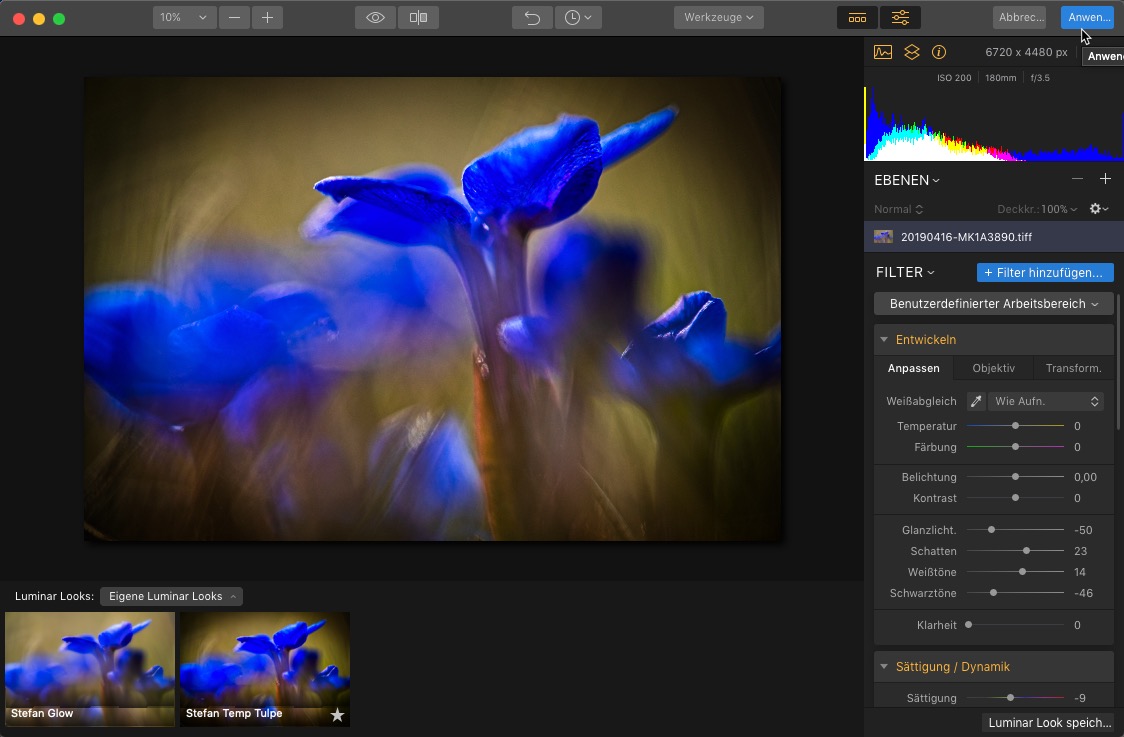Switch to the Objektiv tab
The width and height of the screenshot is (1124, 737).
(x=993, y=368)
